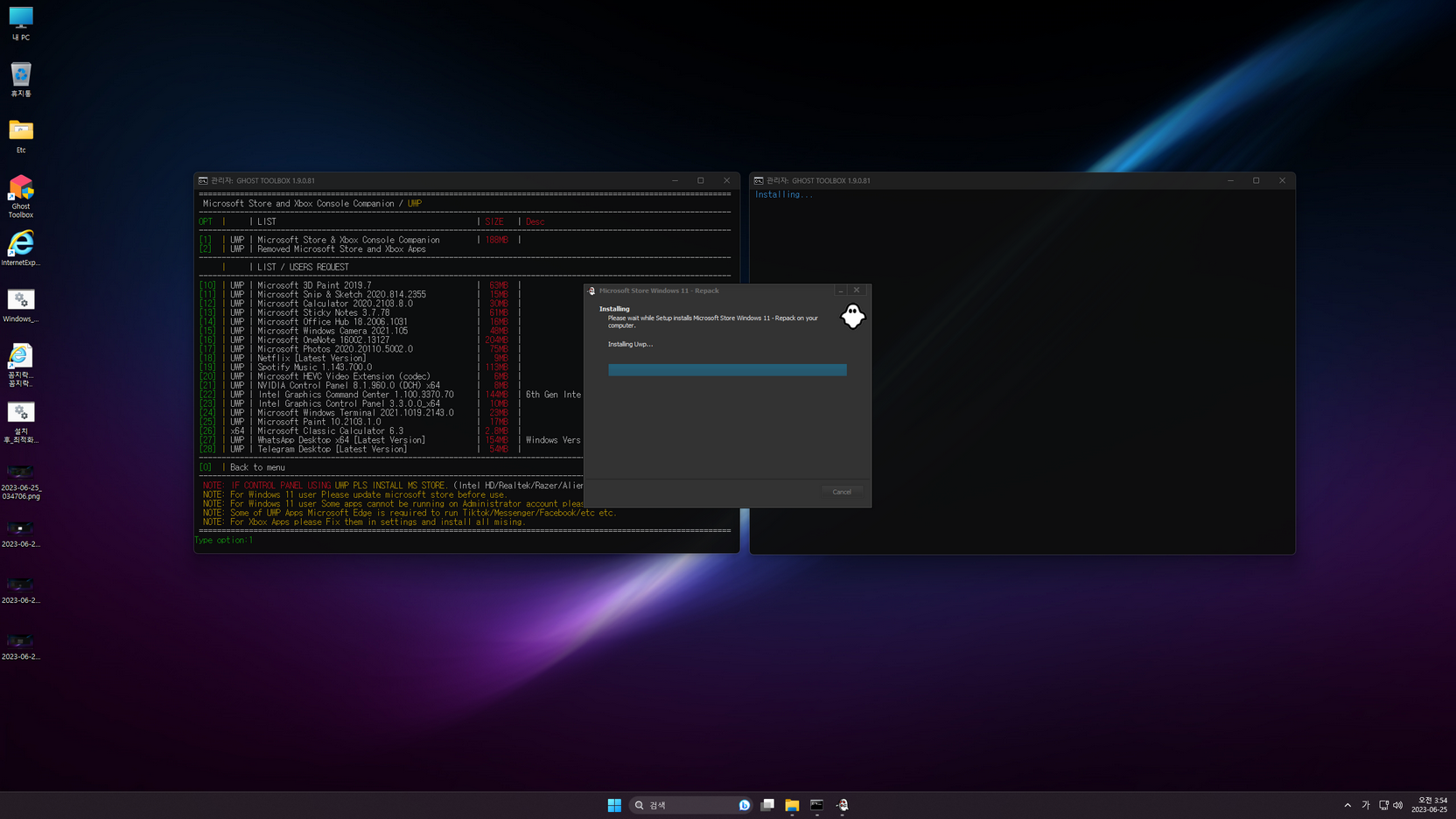Viewport: 1456px width, 819px height.
Task: Open the 꿈지락... desktop shortcut
Action: point(21,365)
